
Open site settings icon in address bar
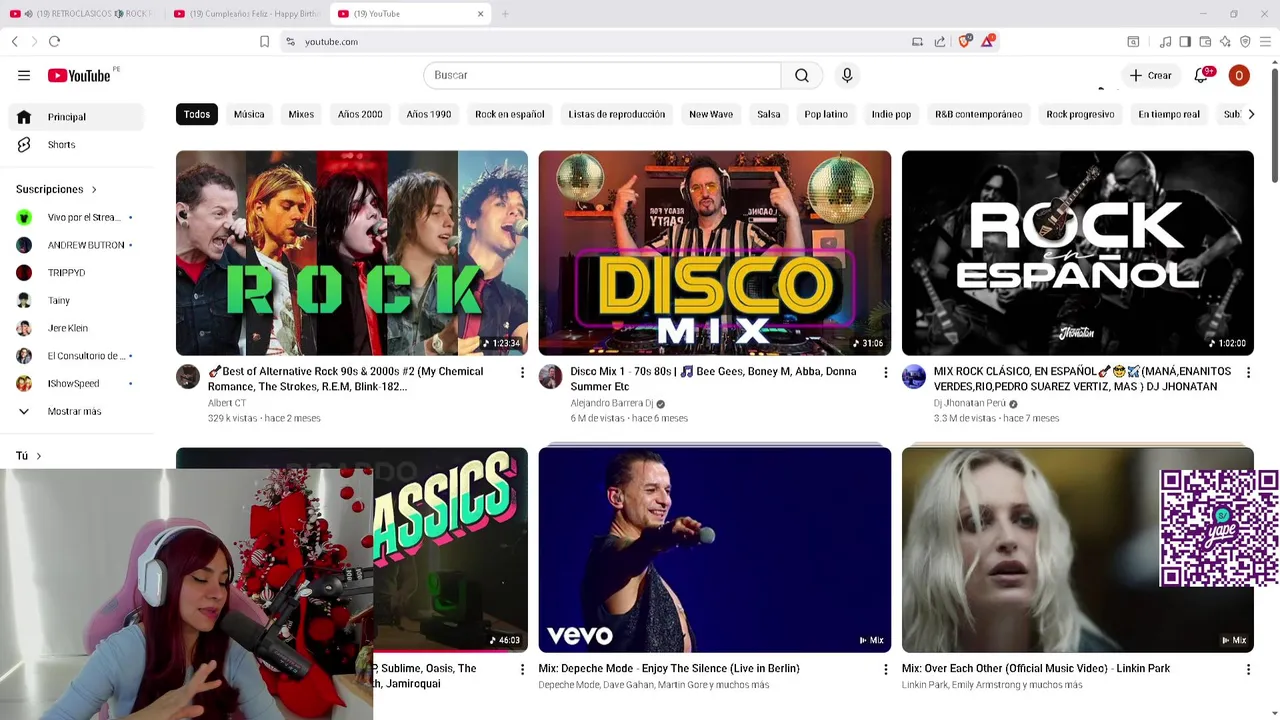click(x=290, y=41)
